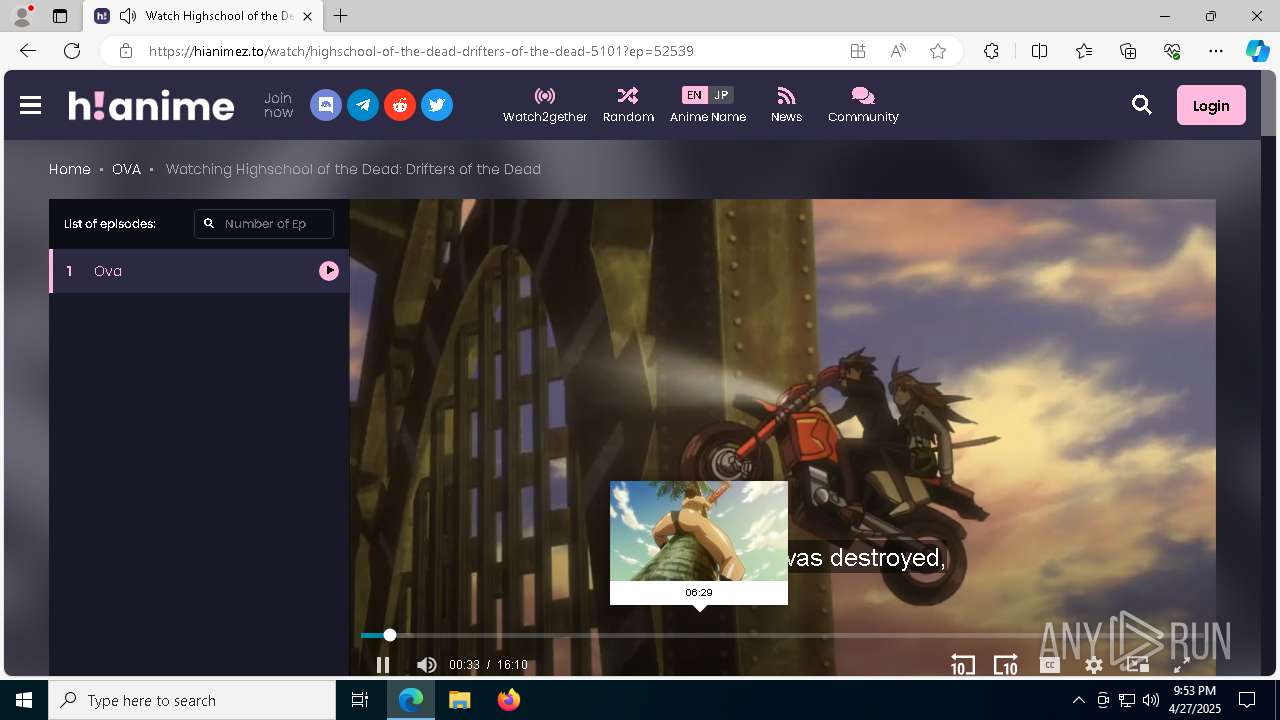Go to the HiAnime logo homepage
This screenshot has height=720, width=1280.
(x=151, y=105)
